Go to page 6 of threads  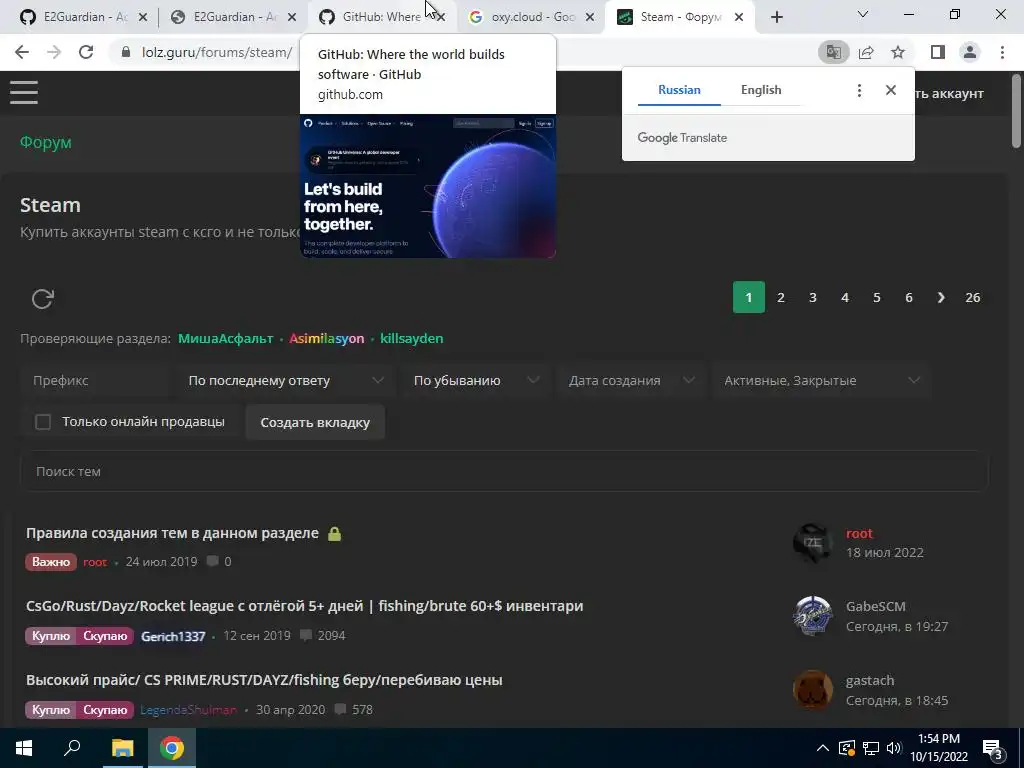[908, 298]
